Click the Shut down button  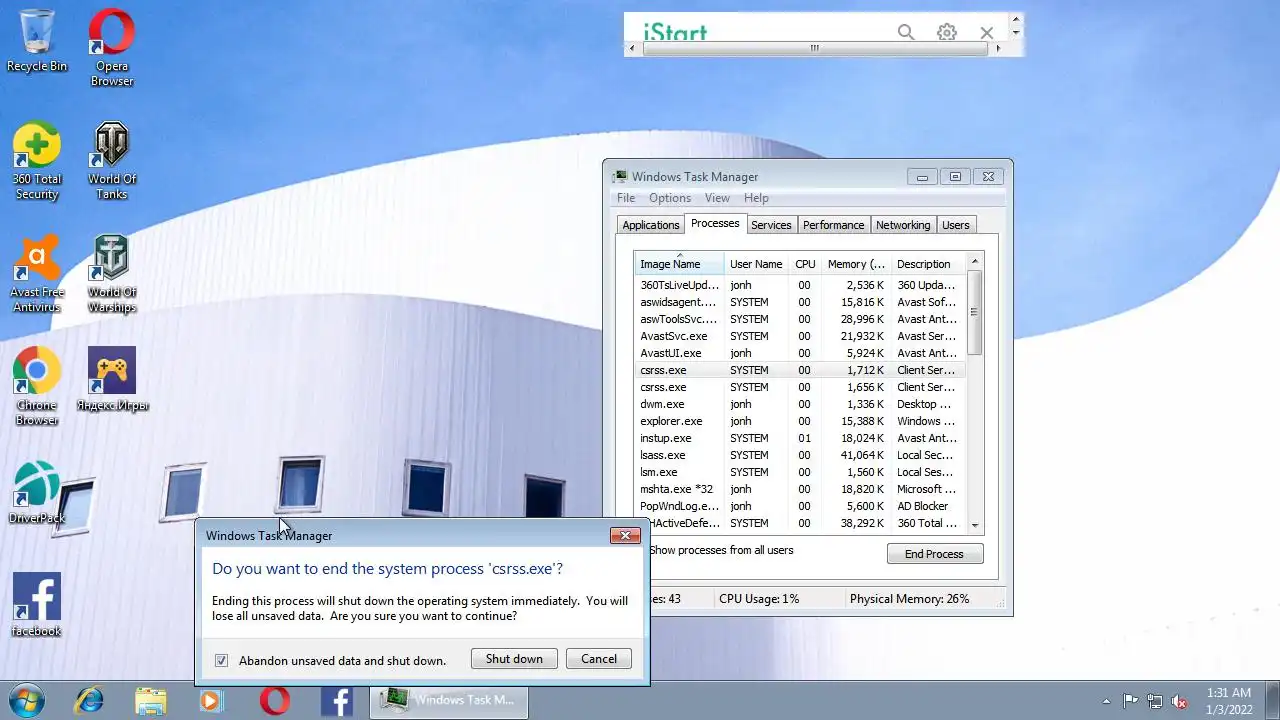514,659
